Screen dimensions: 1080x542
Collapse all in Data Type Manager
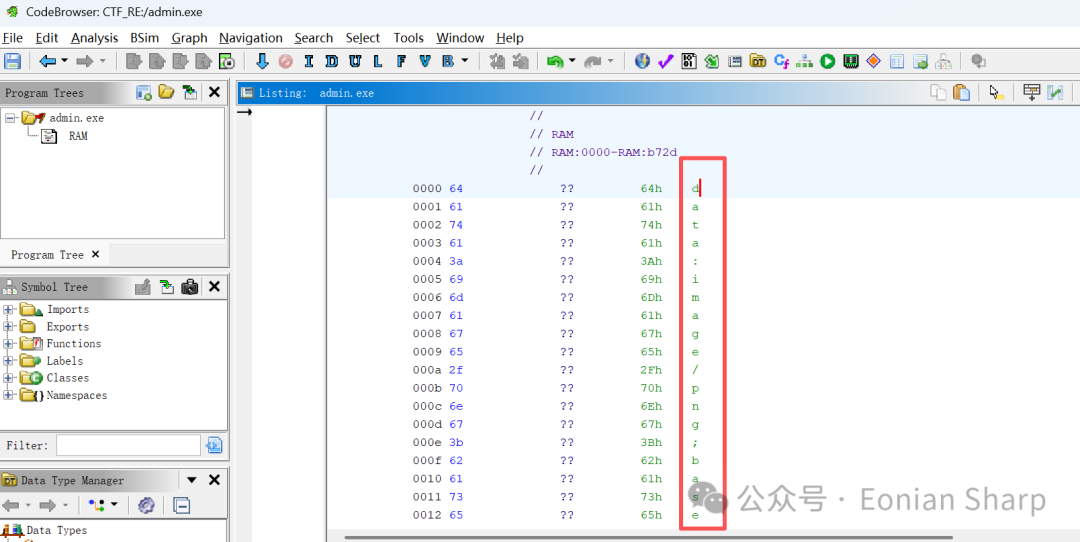pos(181,506)
